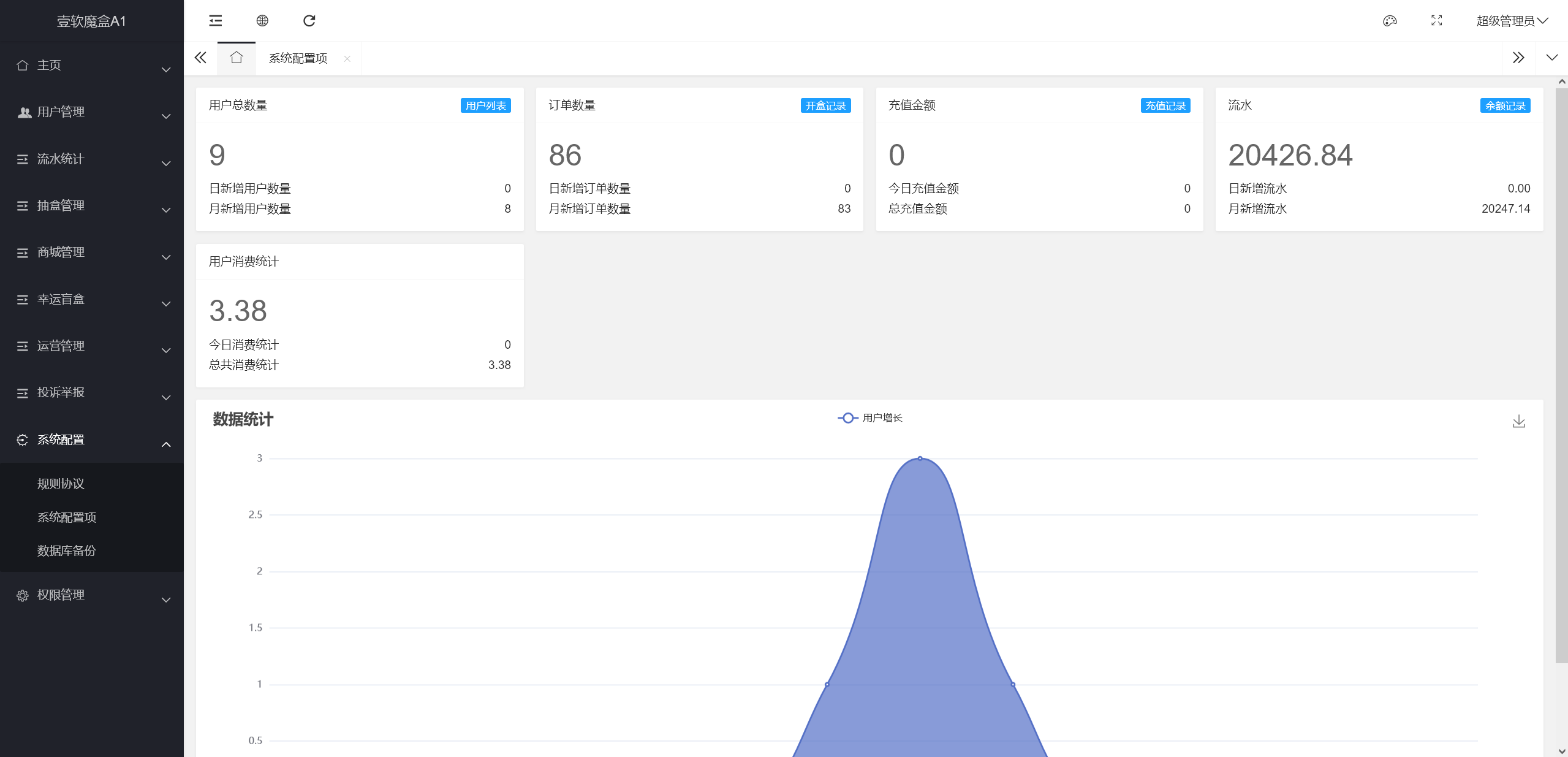Close the 系统配置项 tab
1568x757 pixels.
coord(347,59)
